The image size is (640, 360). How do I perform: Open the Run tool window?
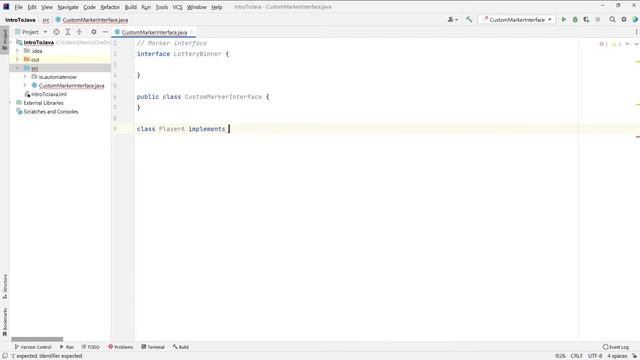(x=67, y=347)
